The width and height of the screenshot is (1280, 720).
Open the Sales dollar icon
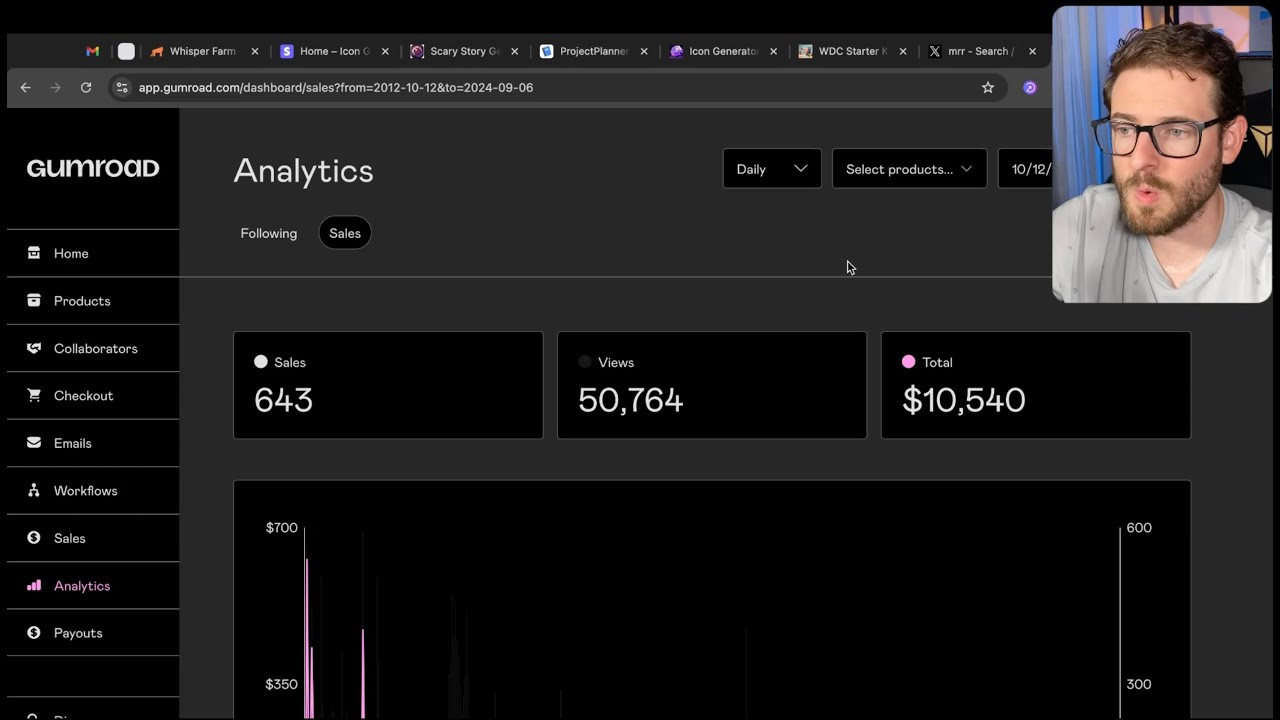34,538
